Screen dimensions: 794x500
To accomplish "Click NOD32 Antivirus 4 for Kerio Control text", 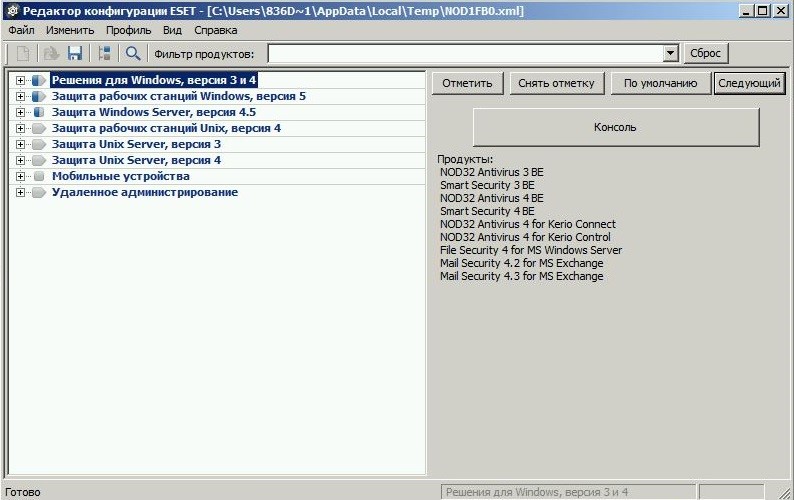I will (525, 237).
